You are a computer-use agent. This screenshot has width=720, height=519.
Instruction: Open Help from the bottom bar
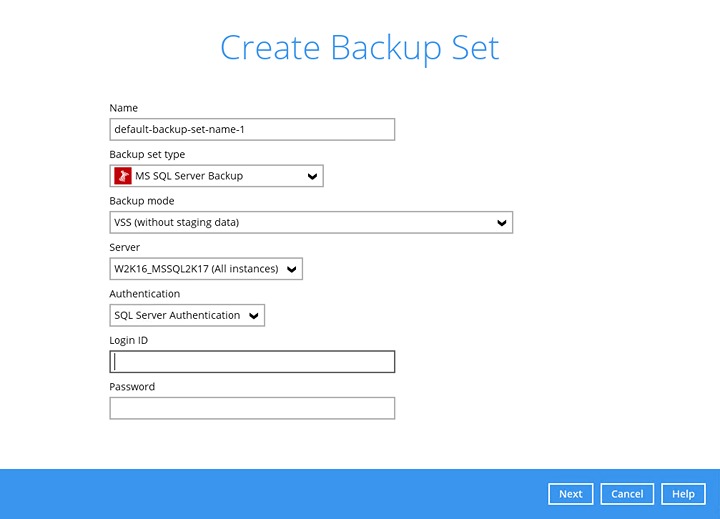[683, 494]
